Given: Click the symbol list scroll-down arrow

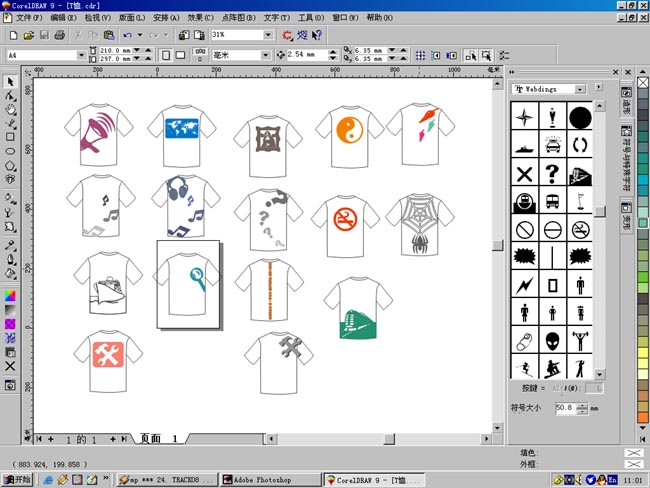Looking at the screenshot, I should tap(599, 374).
